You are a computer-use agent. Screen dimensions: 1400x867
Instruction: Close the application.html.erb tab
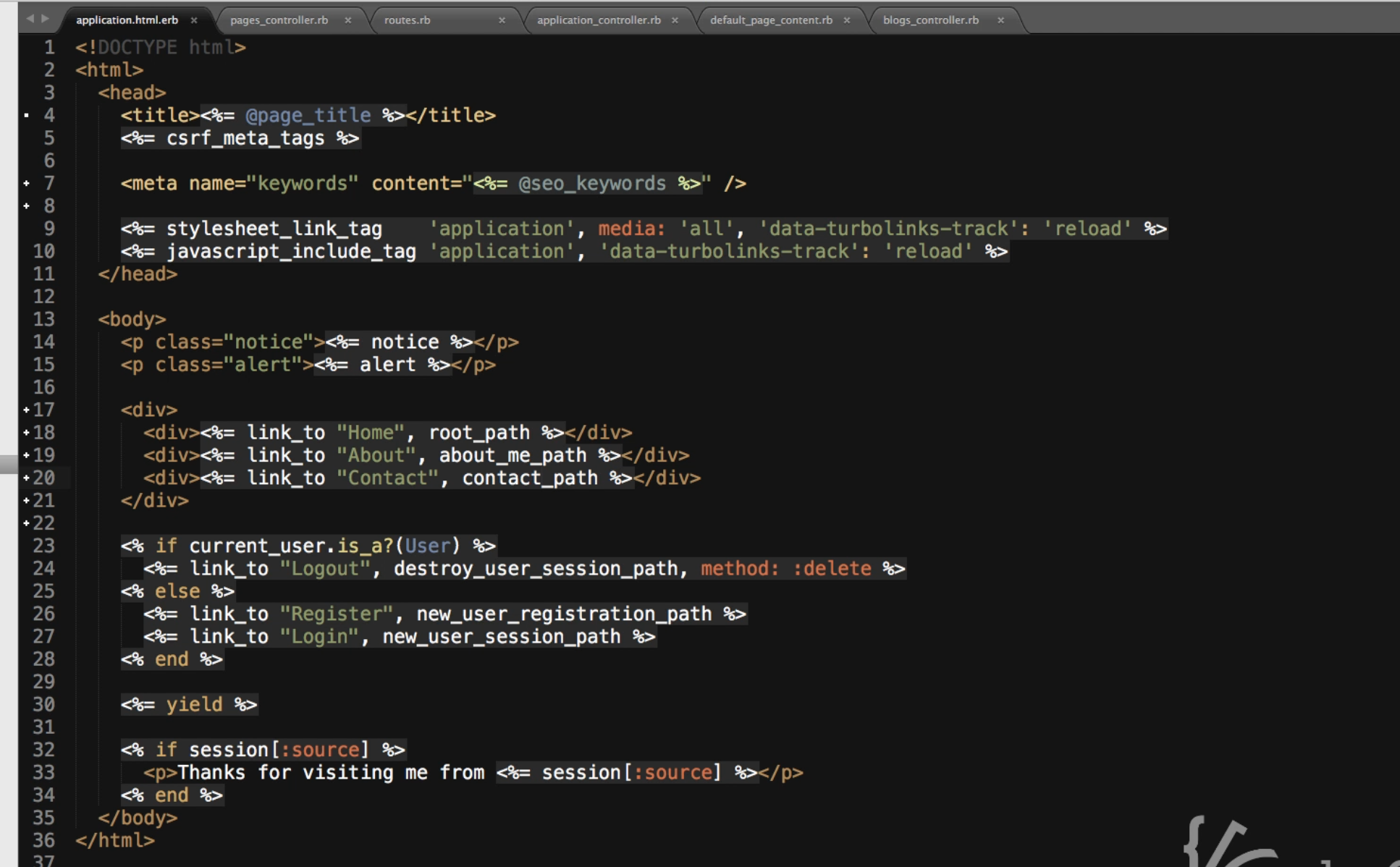click(x=194, y=20)
